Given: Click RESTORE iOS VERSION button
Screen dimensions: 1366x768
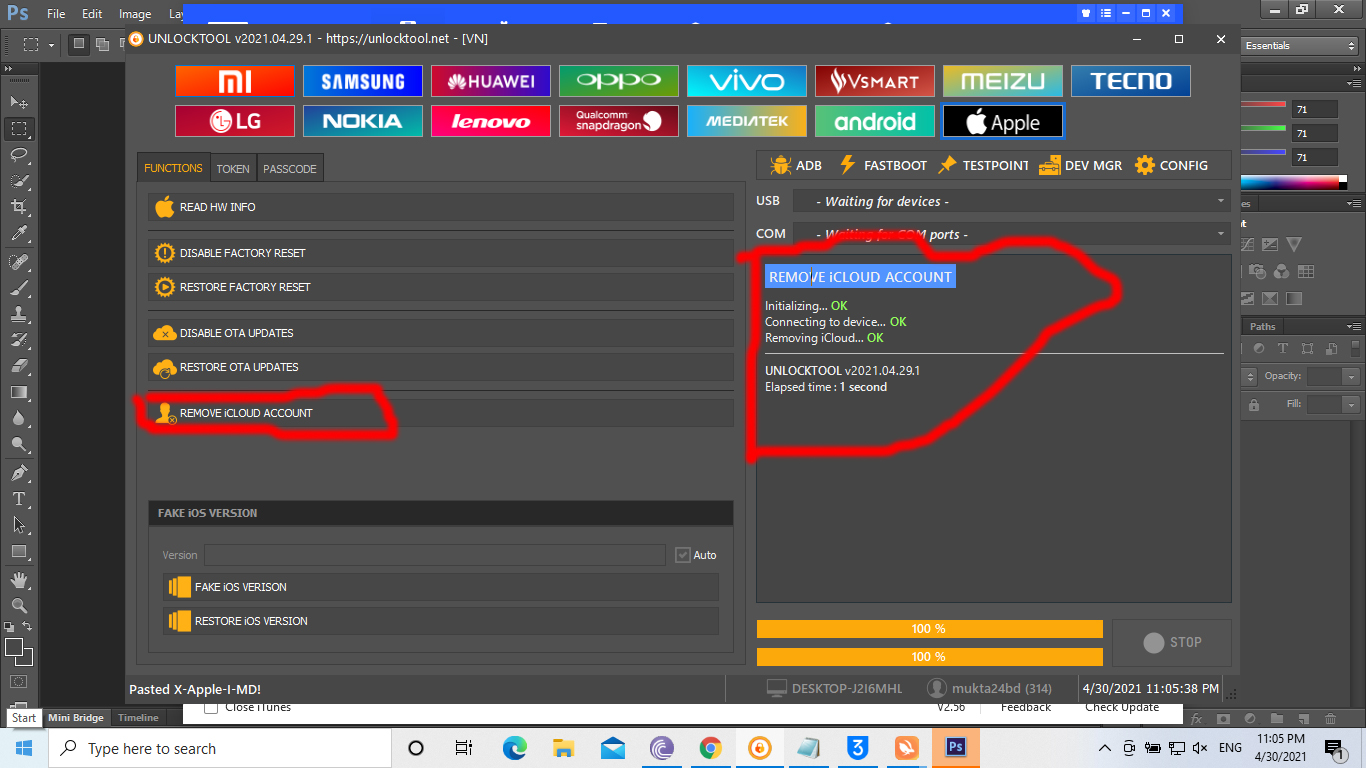Looking at the screenshot, I should [440, 621].
